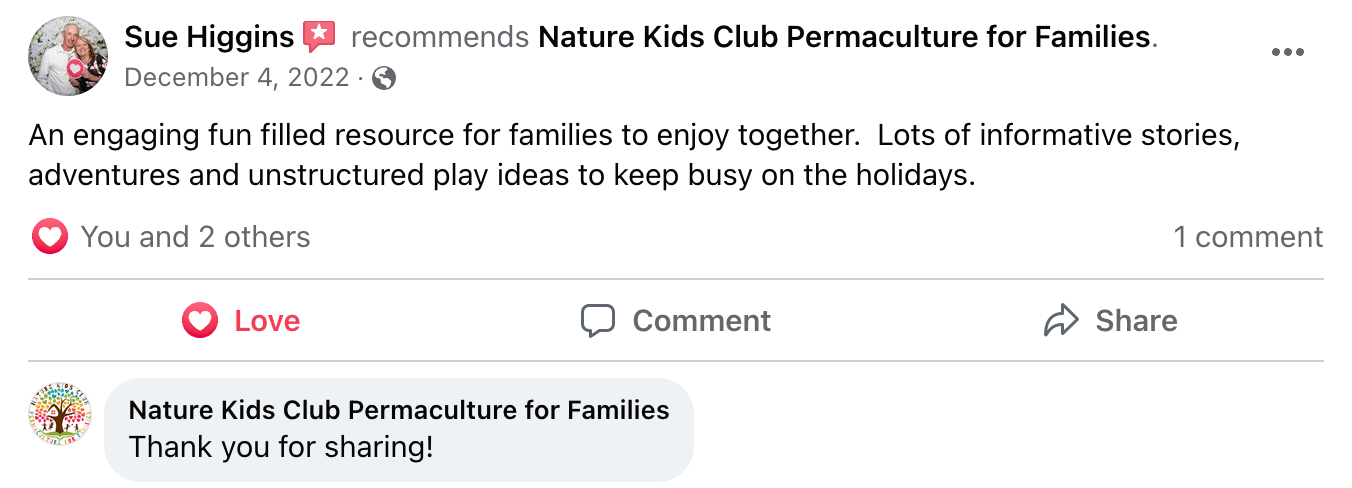Click the heart reaction icon beside reaction count
Screen dimensions: 1352x488
click(x=49, y=237)
